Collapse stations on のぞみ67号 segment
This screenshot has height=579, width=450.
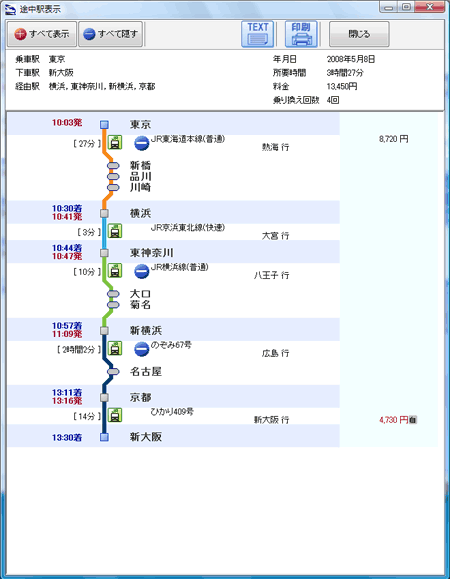142,349
